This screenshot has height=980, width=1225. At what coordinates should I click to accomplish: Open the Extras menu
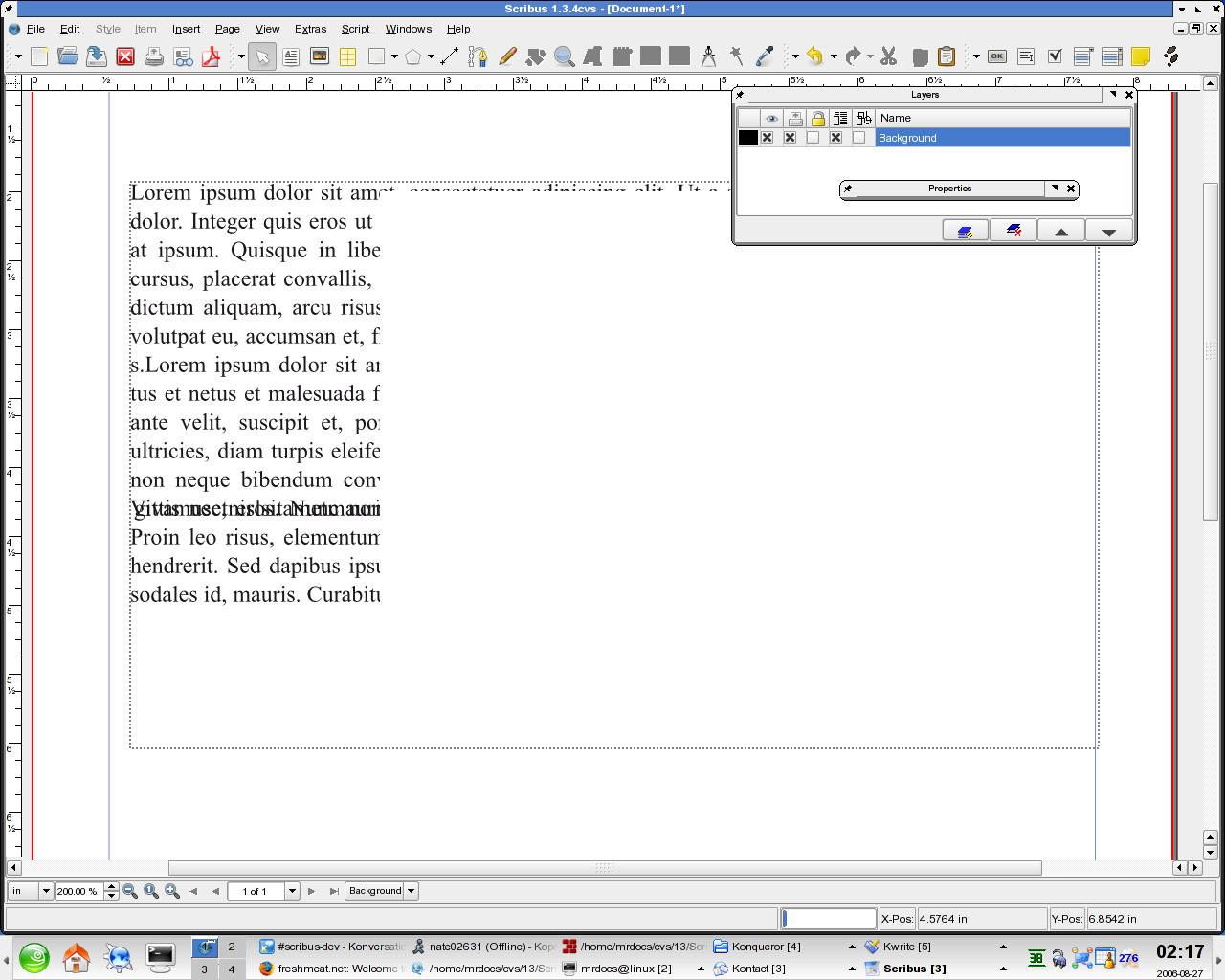coord(310,29)
